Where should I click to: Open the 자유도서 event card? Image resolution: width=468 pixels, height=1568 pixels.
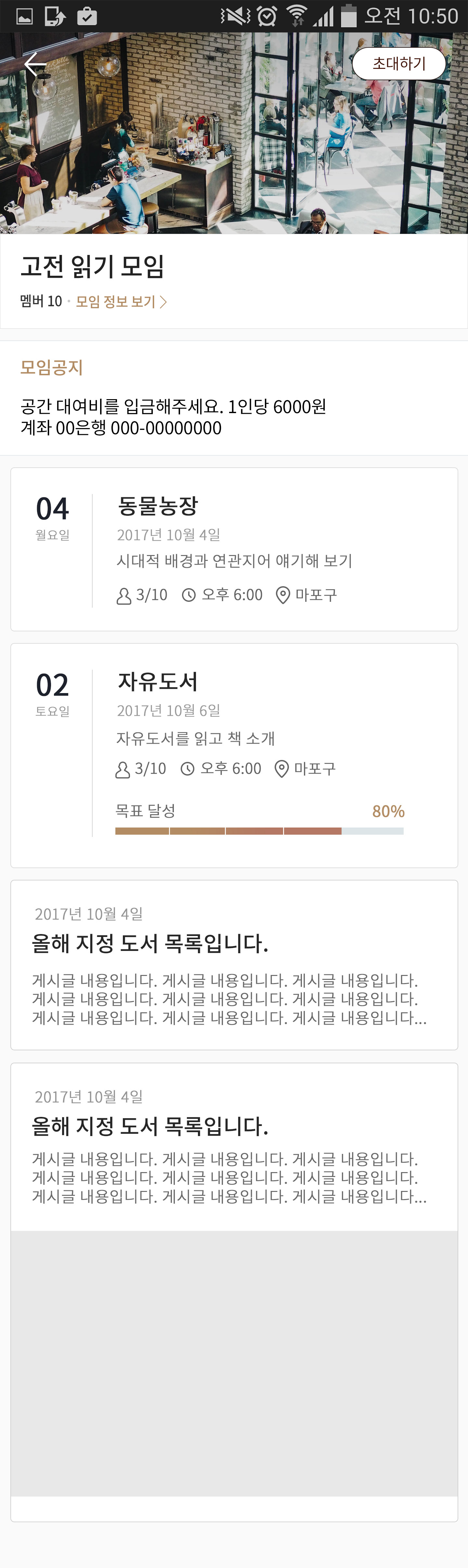point(234,730)
